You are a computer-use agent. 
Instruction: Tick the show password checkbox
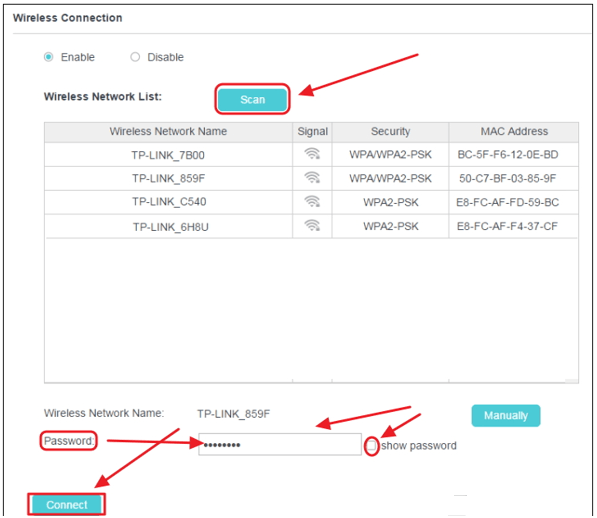(371, 445)
